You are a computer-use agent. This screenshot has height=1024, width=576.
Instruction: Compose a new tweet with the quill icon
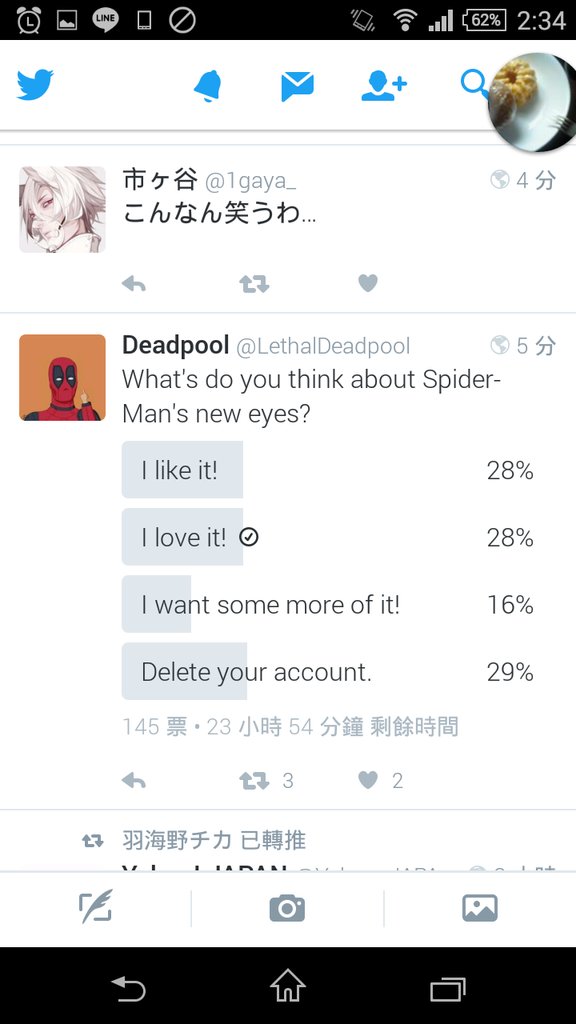tap(95, 907)
